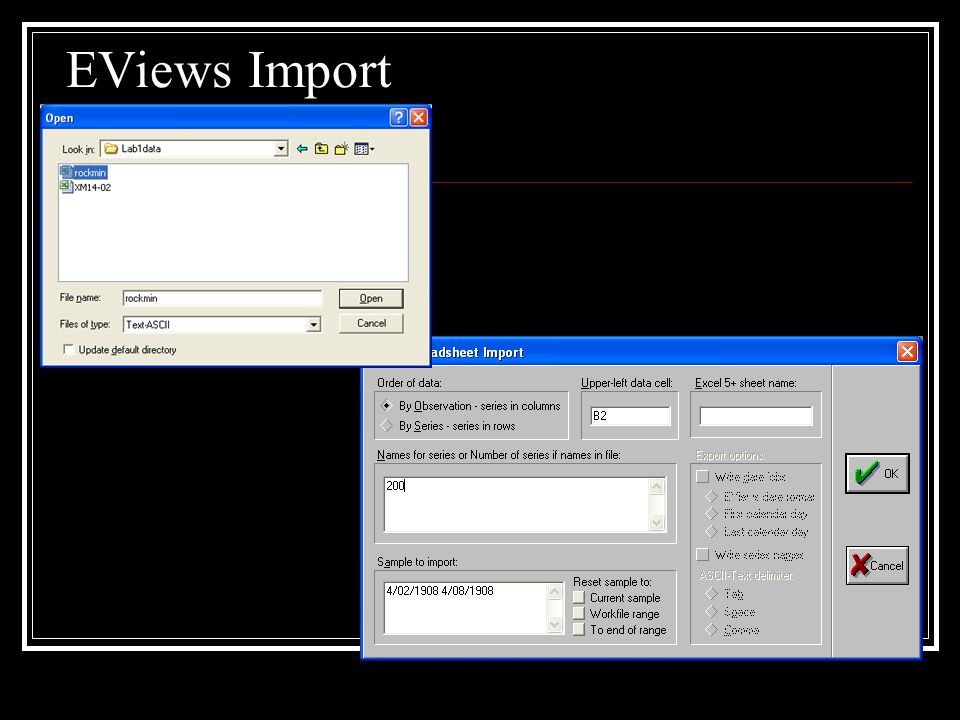Select Space delimiter option
Viewport: 960px width, 720px height.
tap(730, 612)
